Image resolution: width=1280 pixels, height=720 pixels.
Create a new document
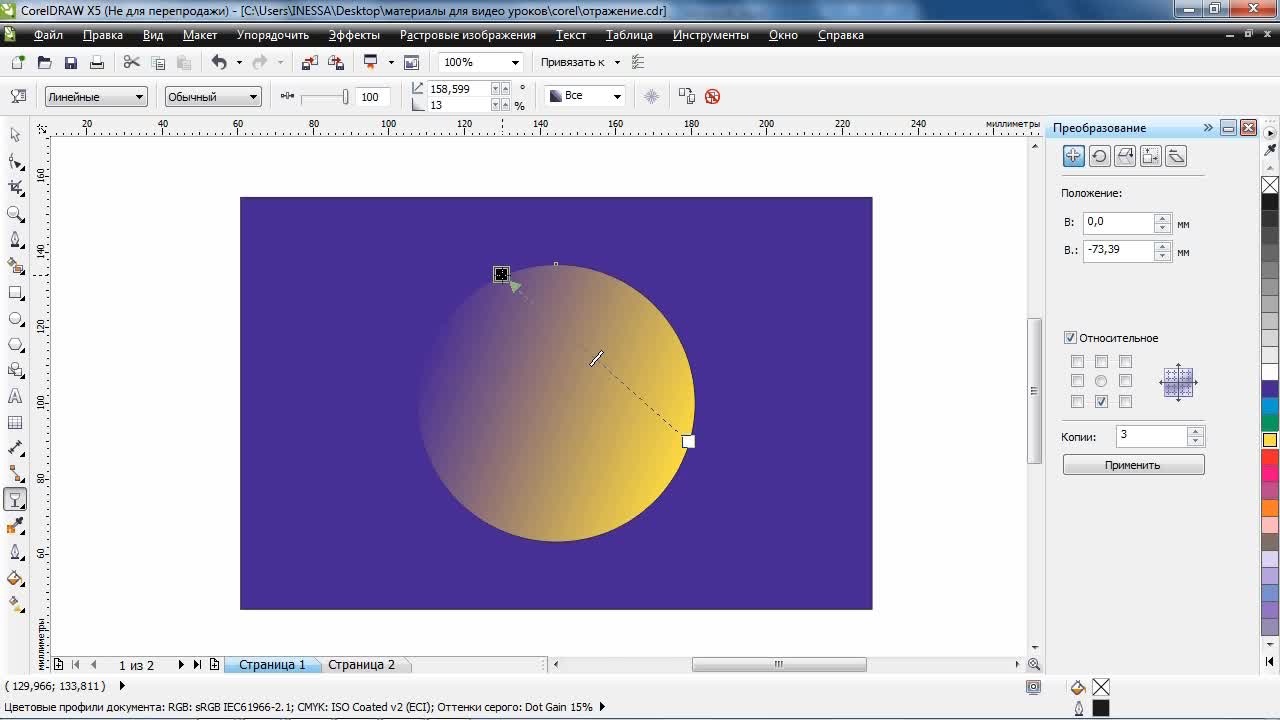point(18,62)
